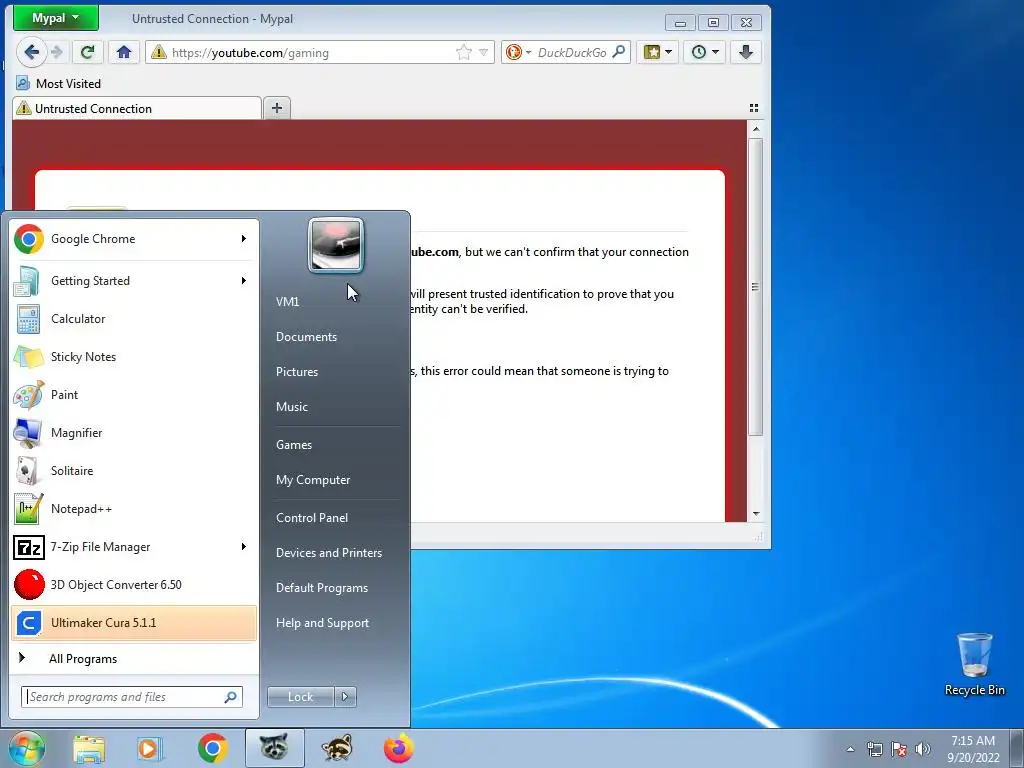Open Sticky Notes from Start menu
Image resolution: width=1024 pixels, height=768 pixels.
[133, 357]
